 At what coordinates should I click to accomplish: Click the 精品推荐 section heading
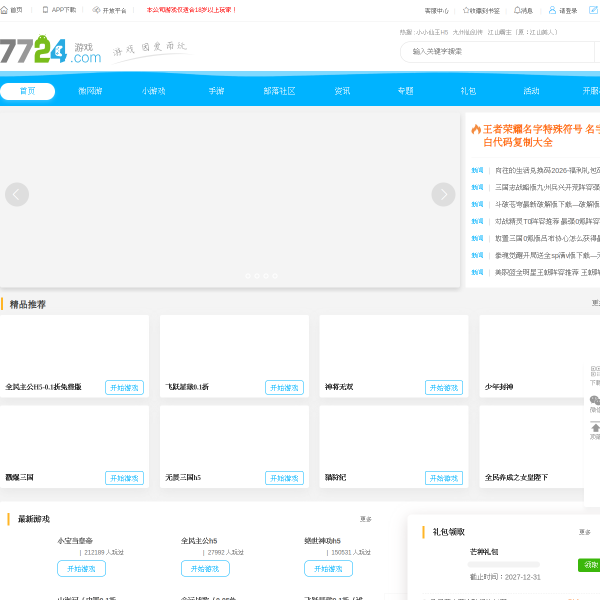28,305
